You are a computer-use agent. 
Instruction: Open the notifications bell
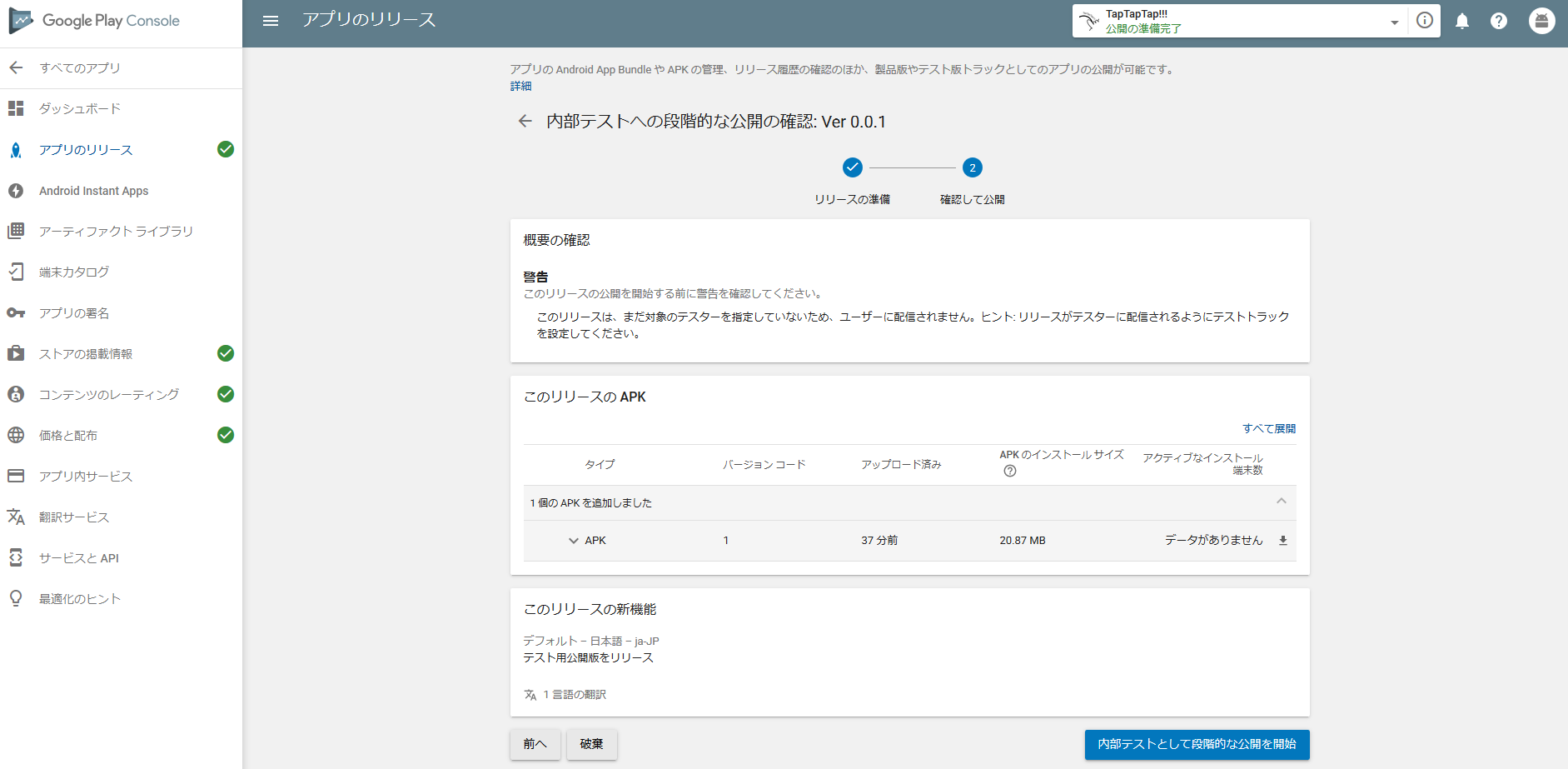pyautogui.click(x=1462, y=21)
